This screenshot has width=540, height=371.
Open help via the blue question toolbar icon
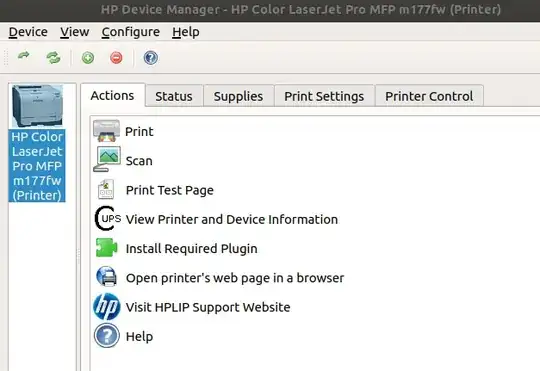pyautogui.click(x=150, y=58)
